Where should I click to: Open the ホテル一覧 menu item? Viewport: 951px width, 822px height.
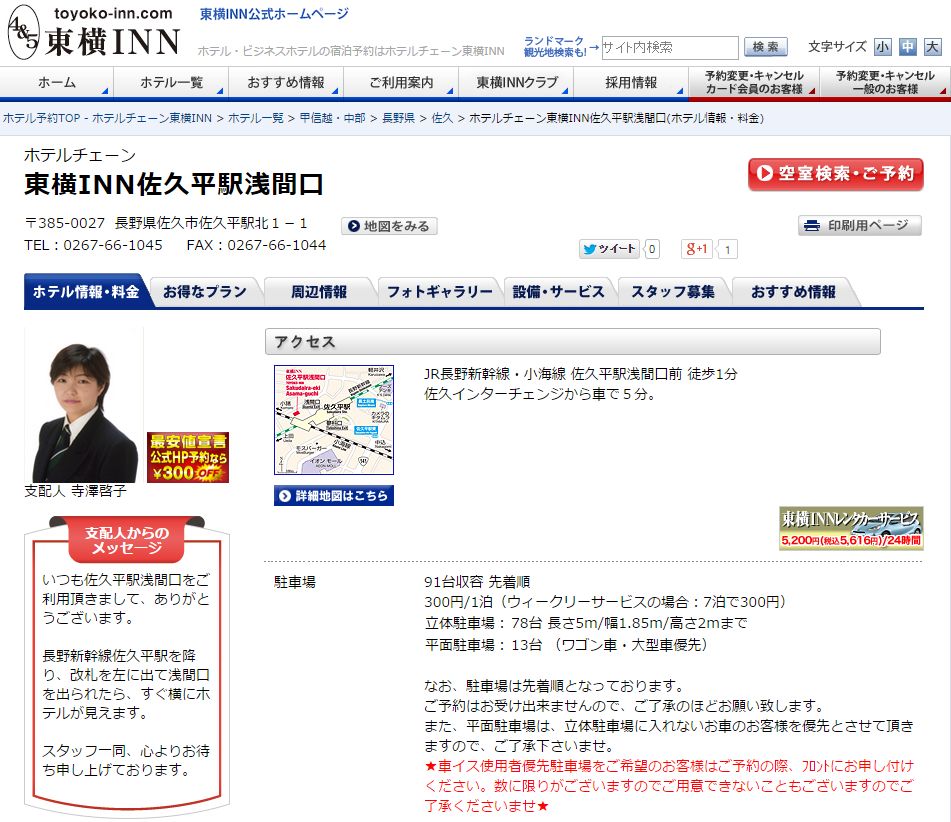[x=171, y=83]
